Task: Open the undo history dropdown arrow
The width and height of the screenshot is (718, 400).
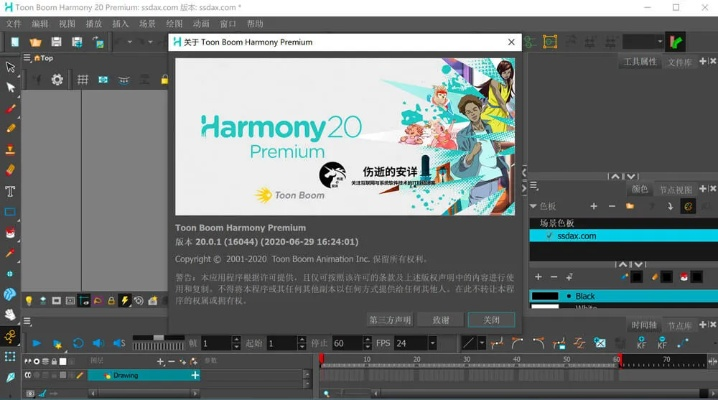Action: tap(130, 42)
